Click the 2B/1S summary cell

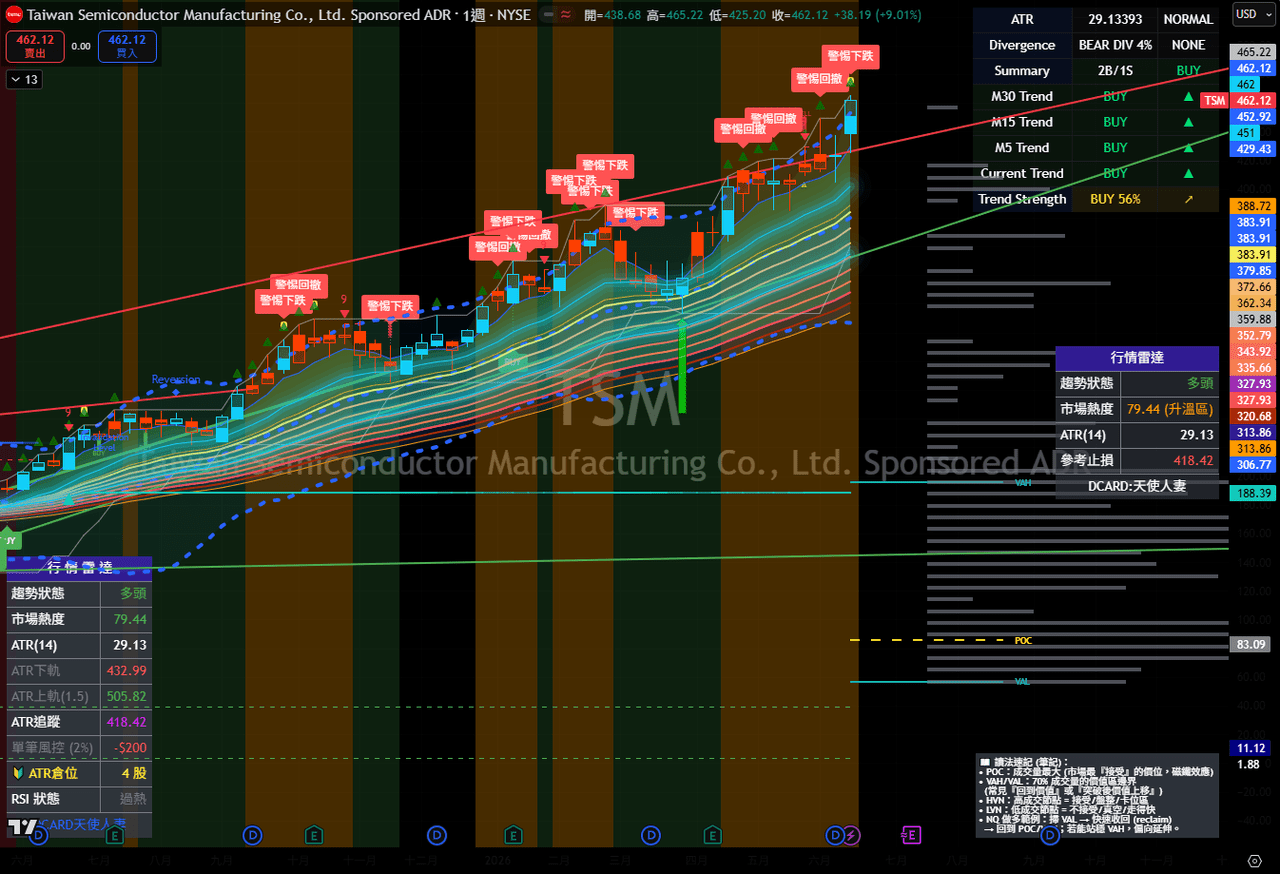click(x=1115, y=71)
